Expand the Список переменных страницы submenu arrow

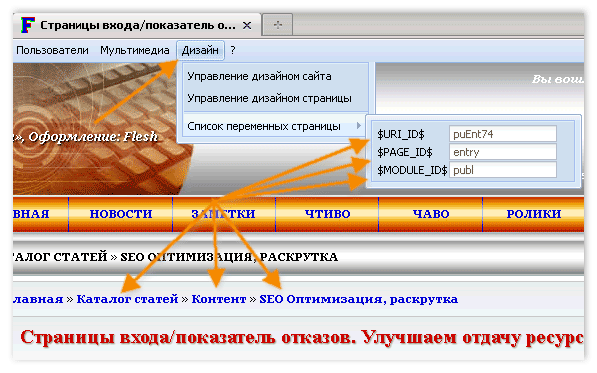[x=358, y=125]
